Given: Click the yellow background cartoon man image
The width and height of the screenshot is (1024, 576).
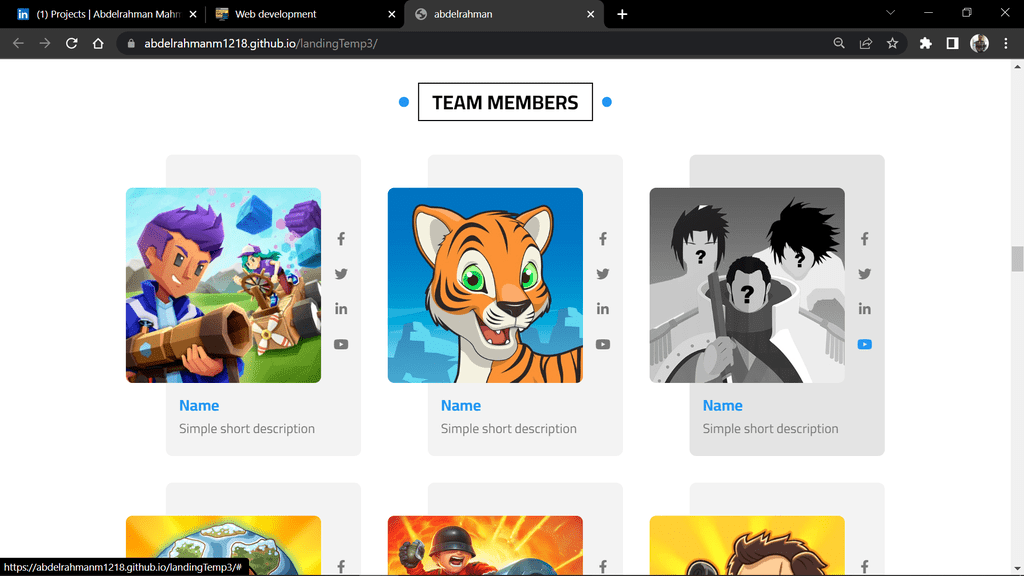Looking at the screenshot, I should click(x=747, y=545).
